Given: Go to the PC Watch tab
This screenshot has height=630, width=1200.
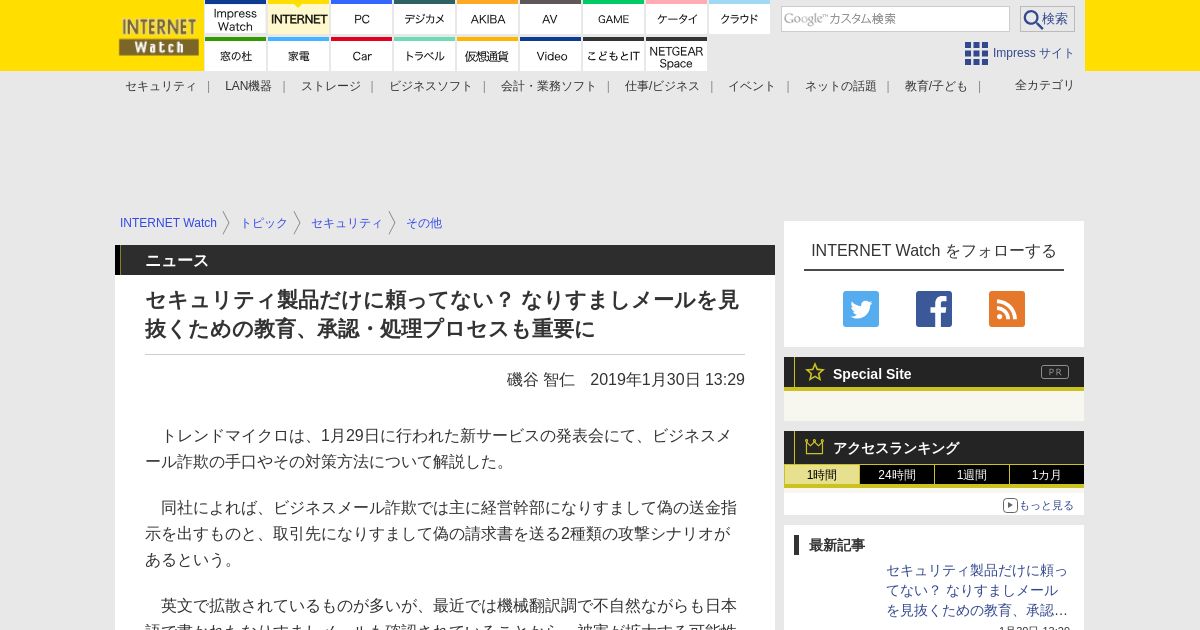Looking at the screenshot, I should click(362, 18).
